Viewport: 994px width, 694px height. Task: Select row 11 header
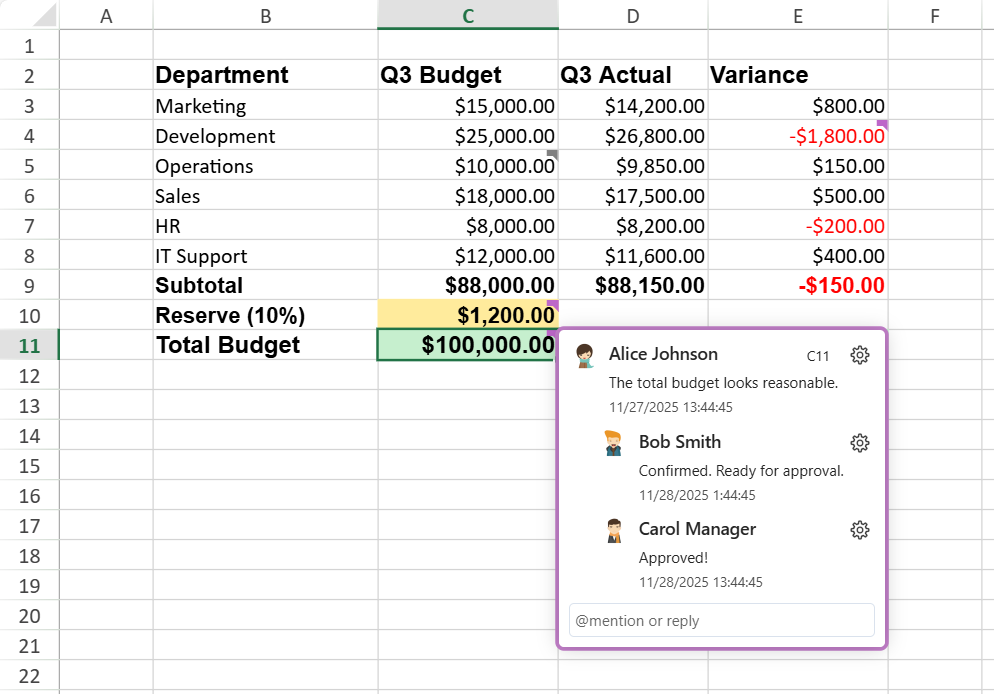(28, 345)
